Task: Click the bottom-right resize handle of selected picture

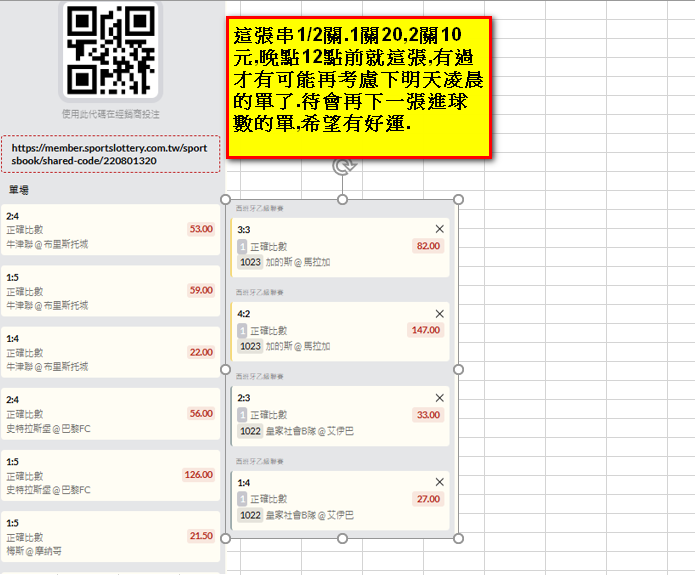Action: 459,539
